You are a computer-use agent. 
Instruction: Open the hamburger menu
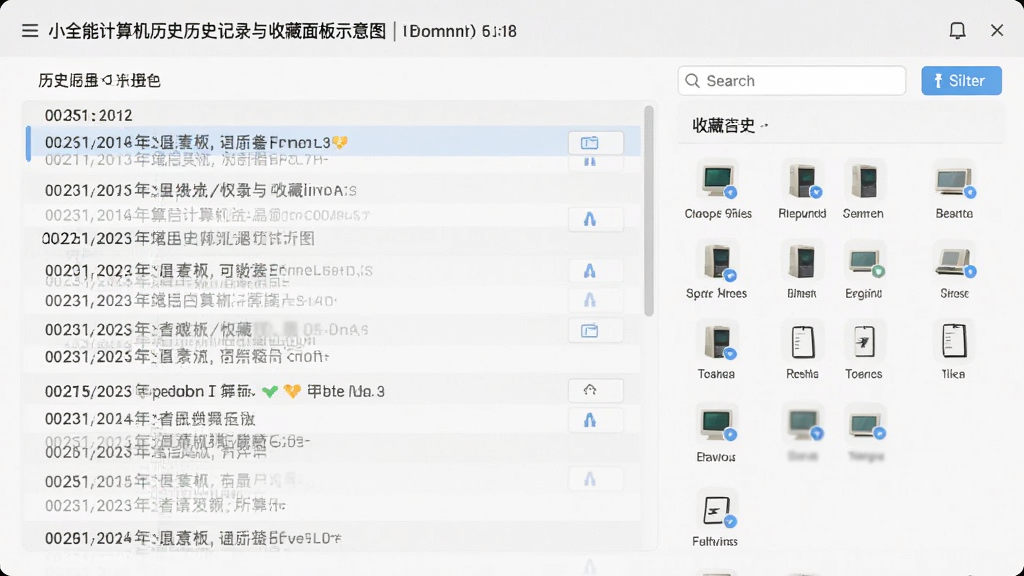[x=29, y=31]
